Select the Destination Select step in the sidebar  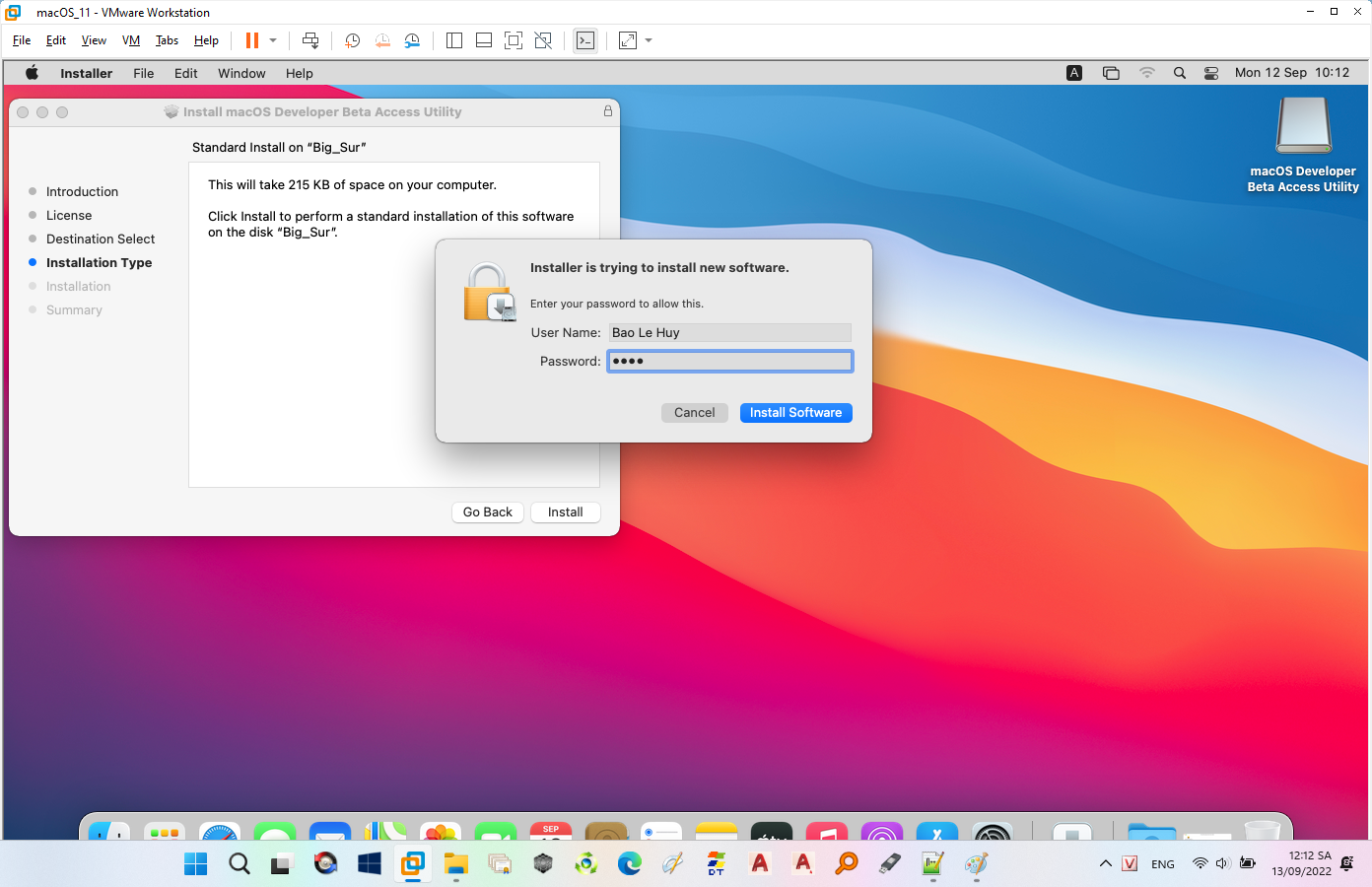101,239
